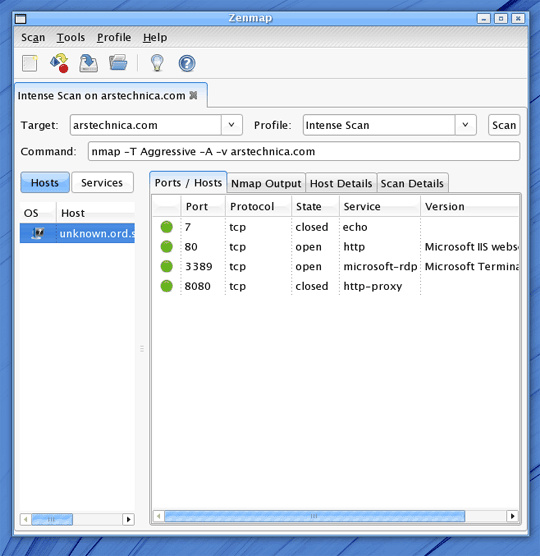
Task: Toggle the Services view button
Action: click(x=102, y=183)
